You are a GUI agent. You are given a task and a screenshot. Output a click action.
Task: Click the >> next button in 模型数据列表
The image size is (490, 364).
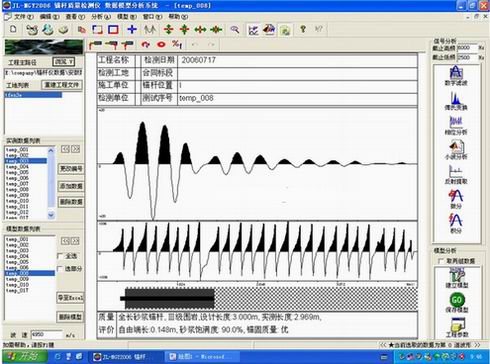pos(76,241)
